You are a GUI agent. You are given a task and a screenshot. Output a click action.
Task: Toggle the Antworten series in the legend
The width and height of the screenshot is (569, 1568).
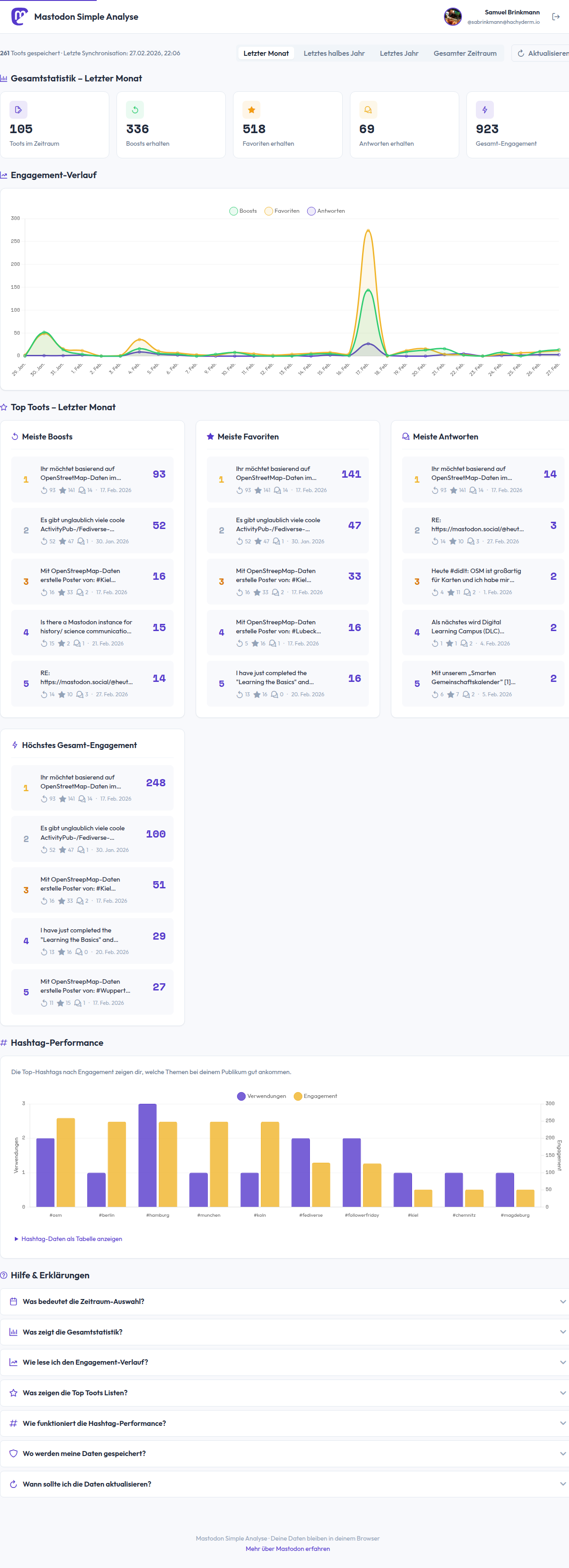tap(326, 211)
